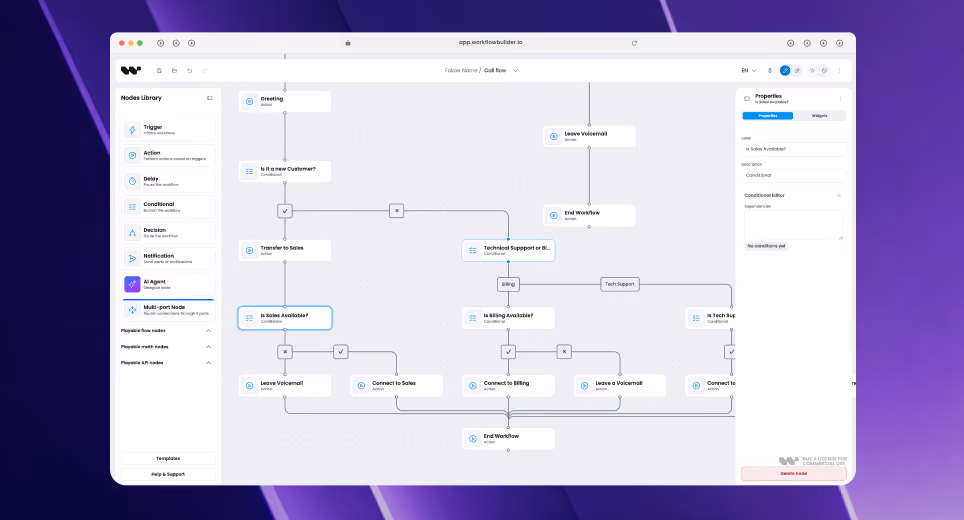Click check branch marker under Is it a new Customer?
Viewport: 964px width, 520px height.
[x=285, y=211]
